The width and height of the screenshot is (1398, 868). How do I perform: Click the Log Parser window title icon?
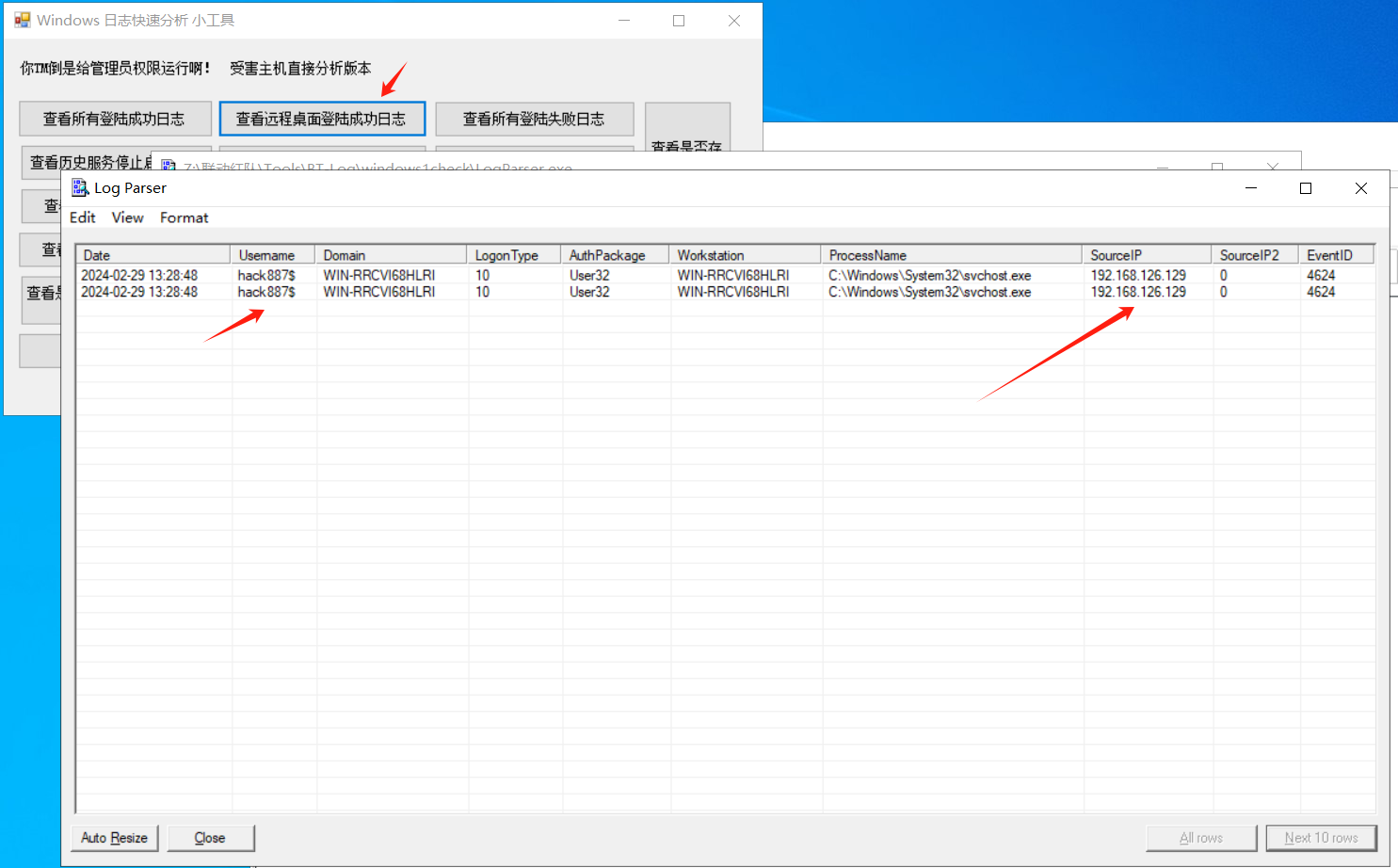coord(80,188)
